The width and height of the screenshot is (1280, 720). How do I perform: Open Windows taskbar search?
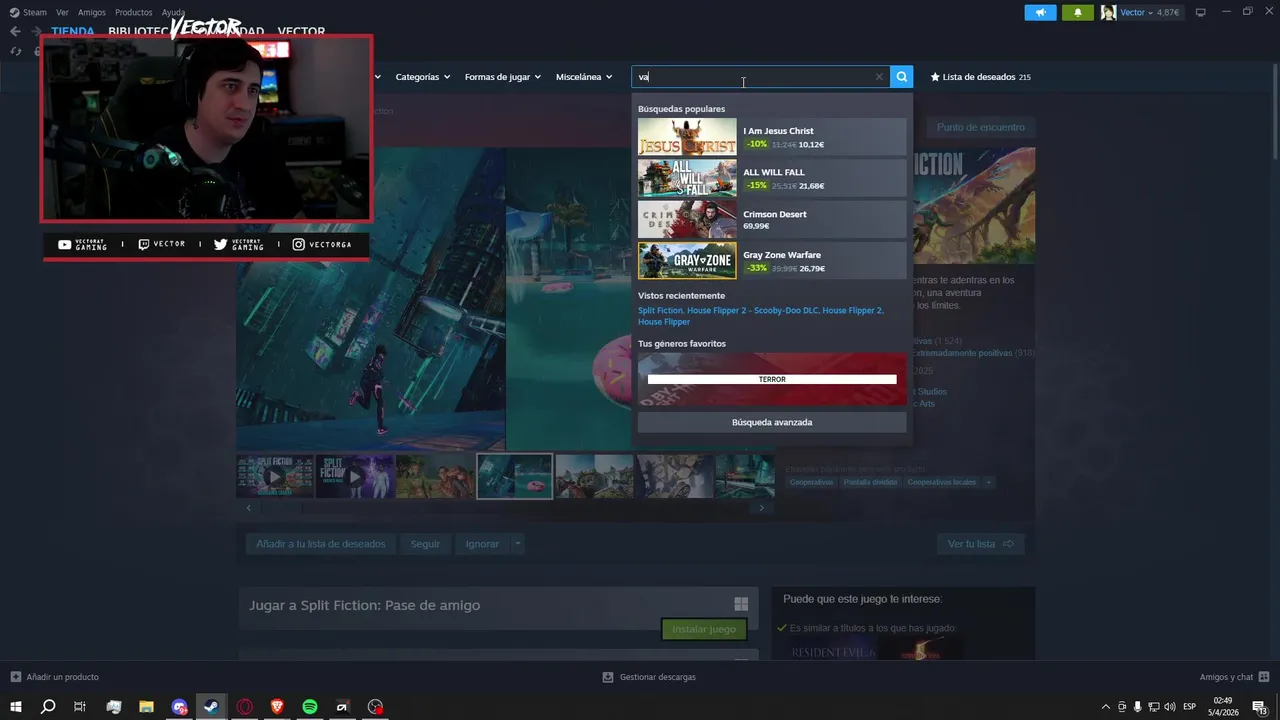tap(47, 706)
